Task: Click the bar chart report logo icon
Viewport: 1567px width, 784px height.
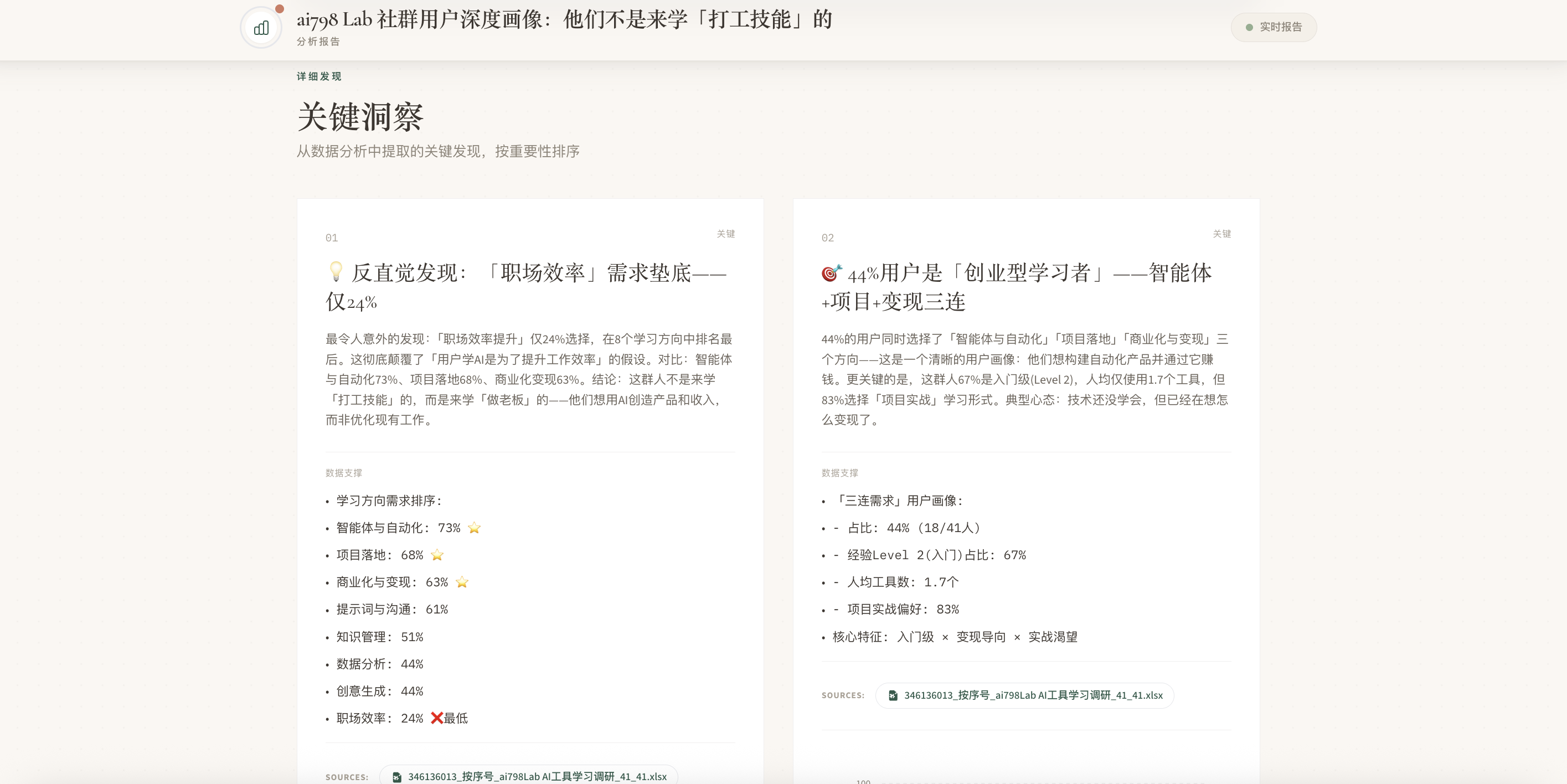Action: click(x=261, y=28)
